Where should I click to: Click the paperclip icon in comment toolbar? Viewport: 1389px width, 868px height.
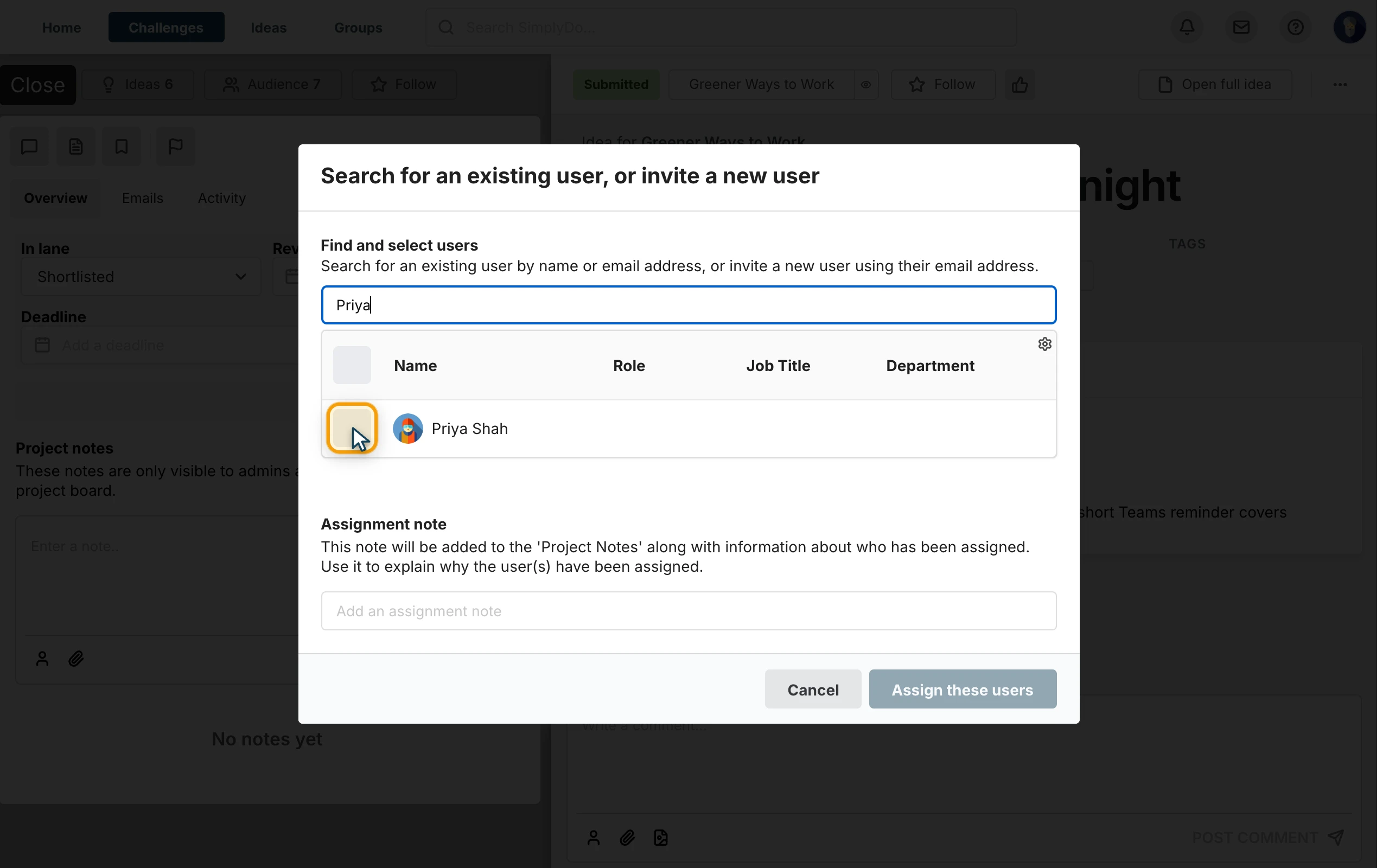pyautogui.click(x=627, y=838)
